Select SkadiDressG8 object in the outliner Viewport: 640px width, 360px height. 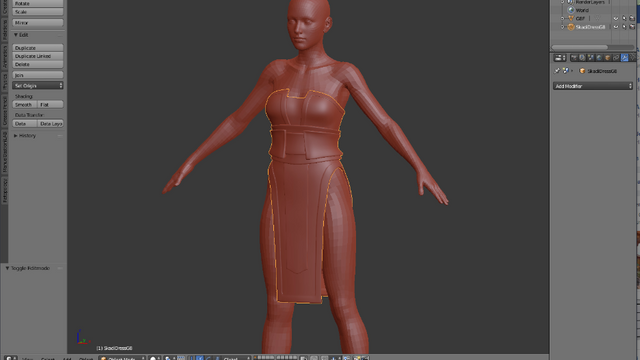point(590,27)
